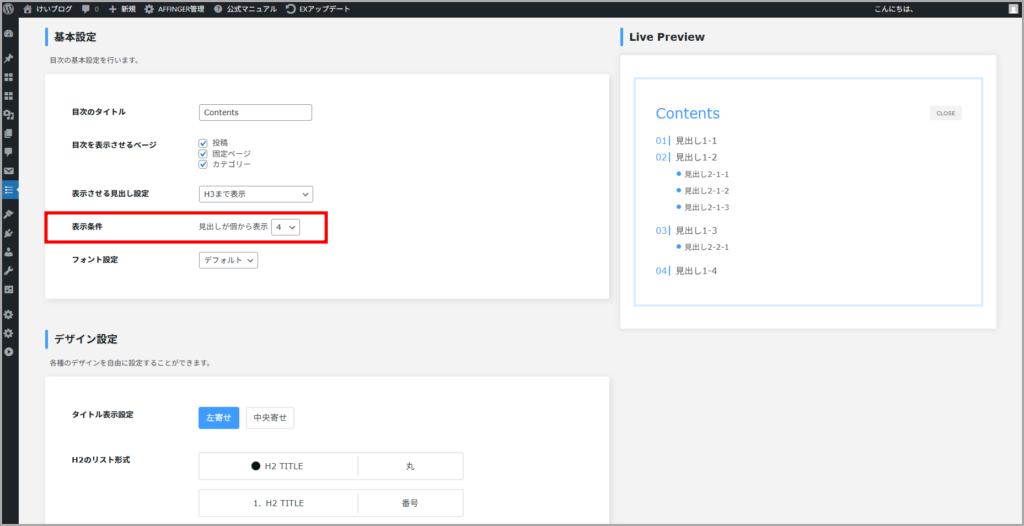
Task: Open the heading count dropdown showing 4
Action: 285,228
